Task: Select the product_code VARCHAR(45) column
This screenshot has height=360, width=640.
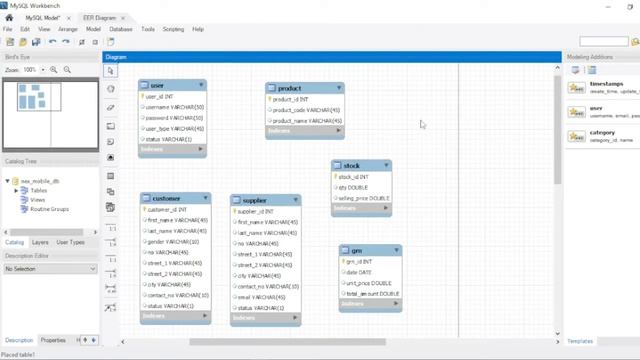Action: pos(304,110)
